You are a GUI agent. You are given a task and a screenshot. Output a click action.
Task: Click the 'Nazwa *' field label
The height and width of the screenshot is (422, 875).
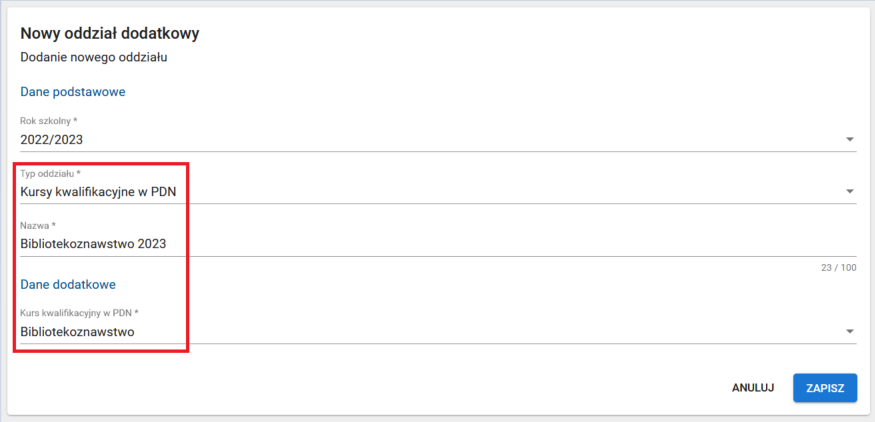(38, 225)
